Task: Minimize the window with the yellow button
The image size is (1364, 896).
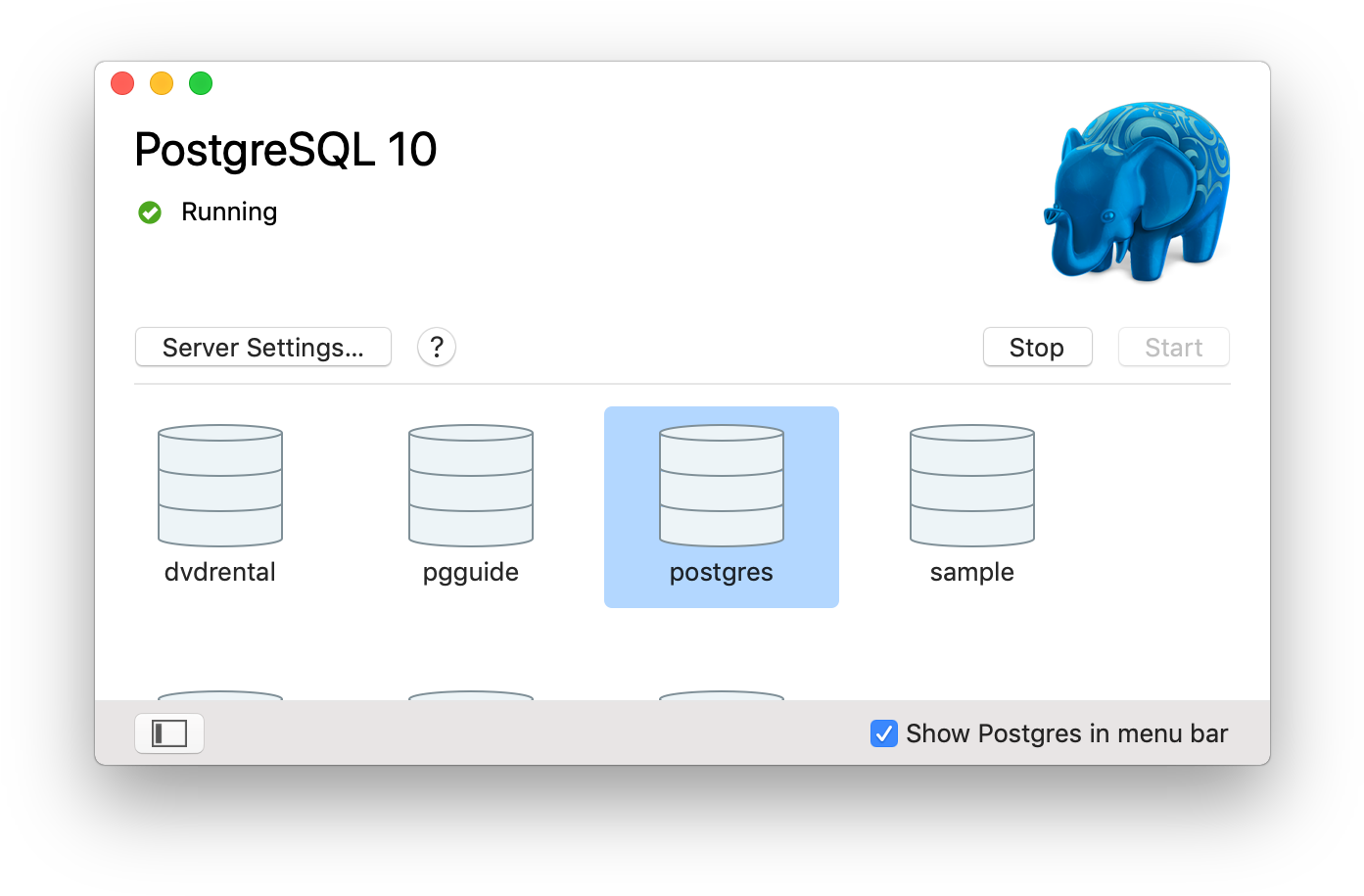Action: (x=162, y=83)
